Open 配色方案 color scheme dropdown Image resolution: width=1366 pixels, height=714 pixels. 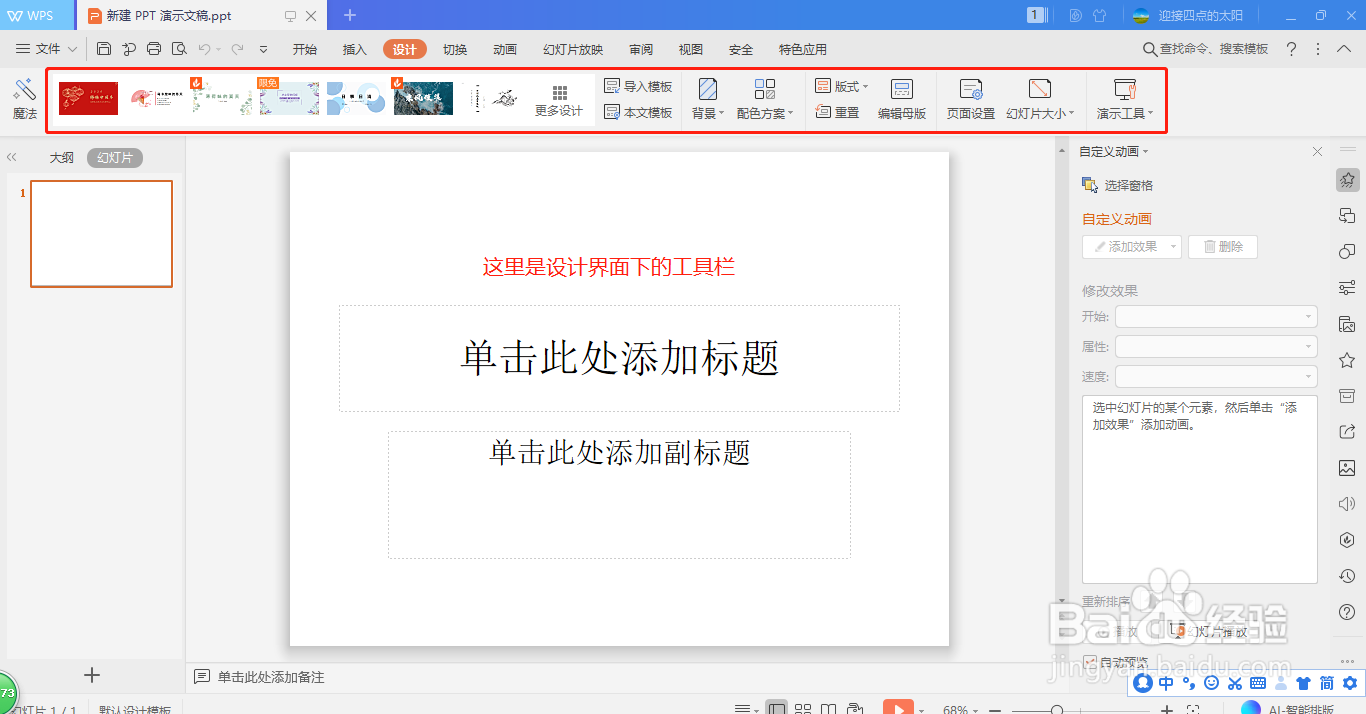[x=765, y=101]
